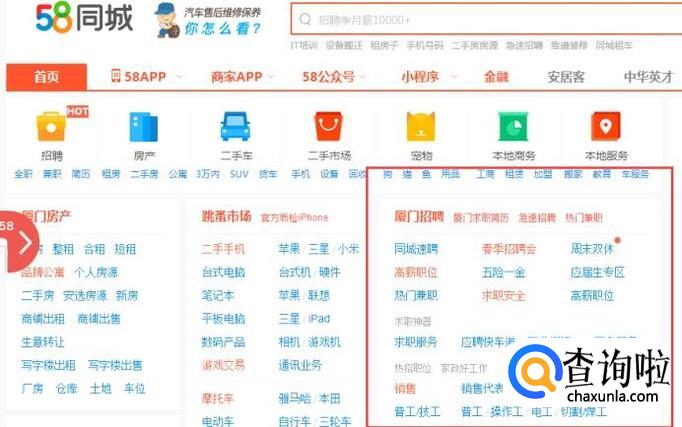Open the 二手车 car icon

pyautogui.click(x=236, y=127)
